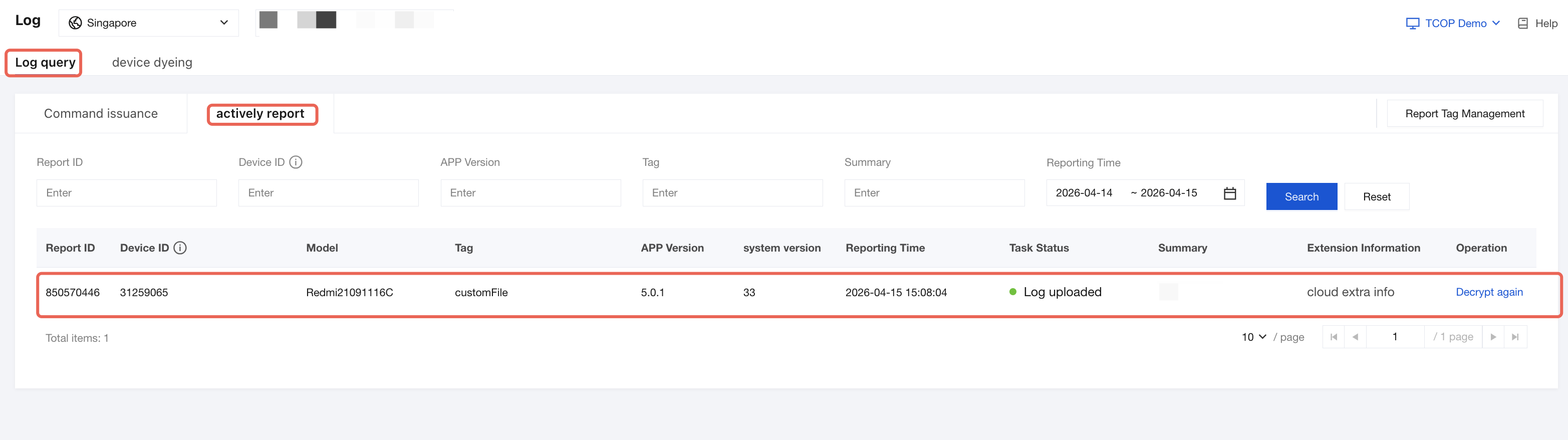1568x440 pixels.
Task: Open the Reporting Time calendar icon
Action: tap(1229, 193)
